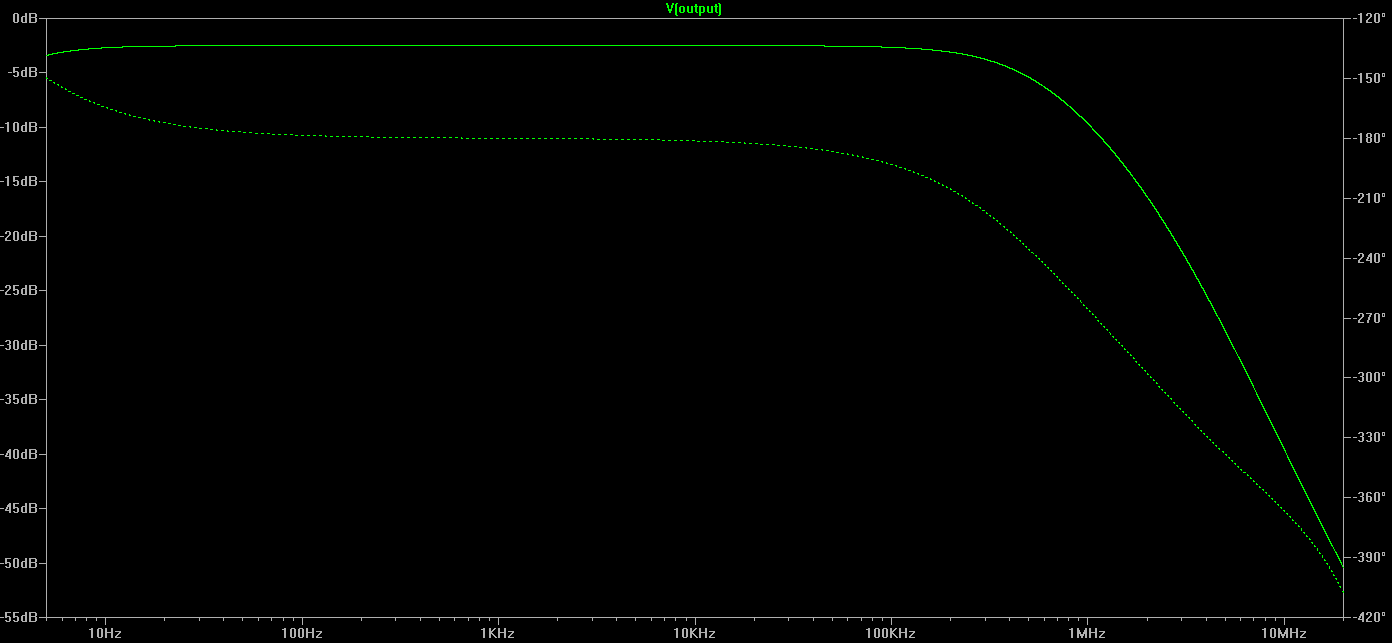Click the -120° phase axis label
Screen dimensions: 1392x643
coord(1368,18)
